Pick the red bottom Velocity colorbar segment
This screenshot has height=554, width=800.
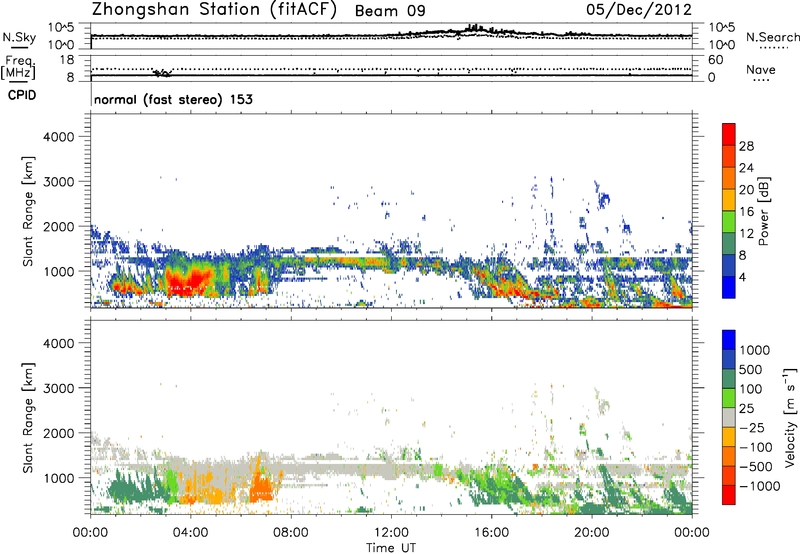coord(729,495)
